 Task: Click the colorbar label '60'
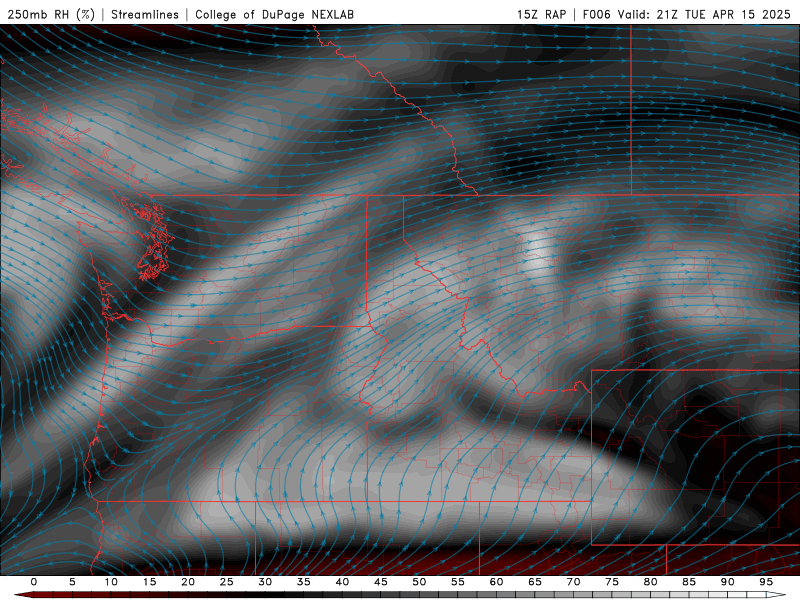click(496, 582)
